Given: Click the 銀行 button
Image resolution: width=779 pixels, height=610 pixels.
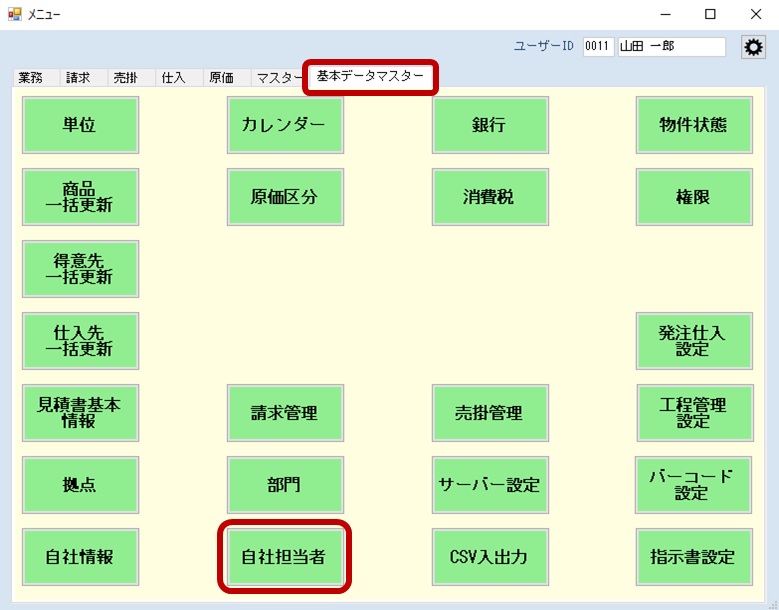Looking at the screenshot, I should click(x=489, y=125).
